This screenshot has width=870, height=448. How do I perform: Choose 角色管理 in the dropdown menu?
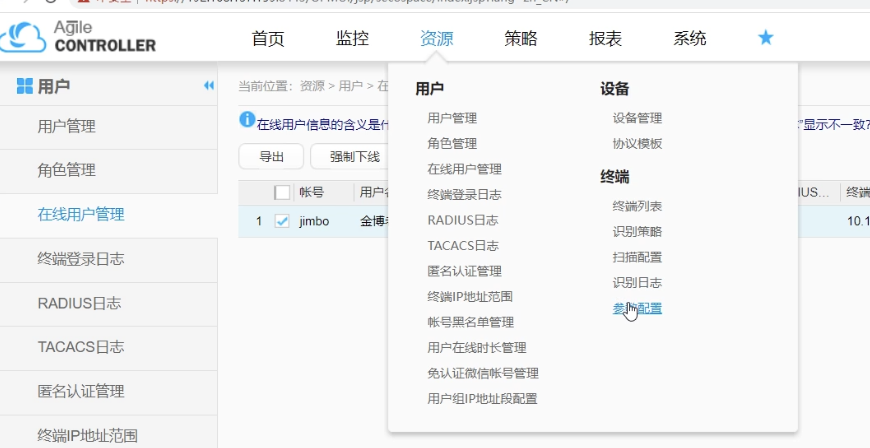[x=452, y=143]
